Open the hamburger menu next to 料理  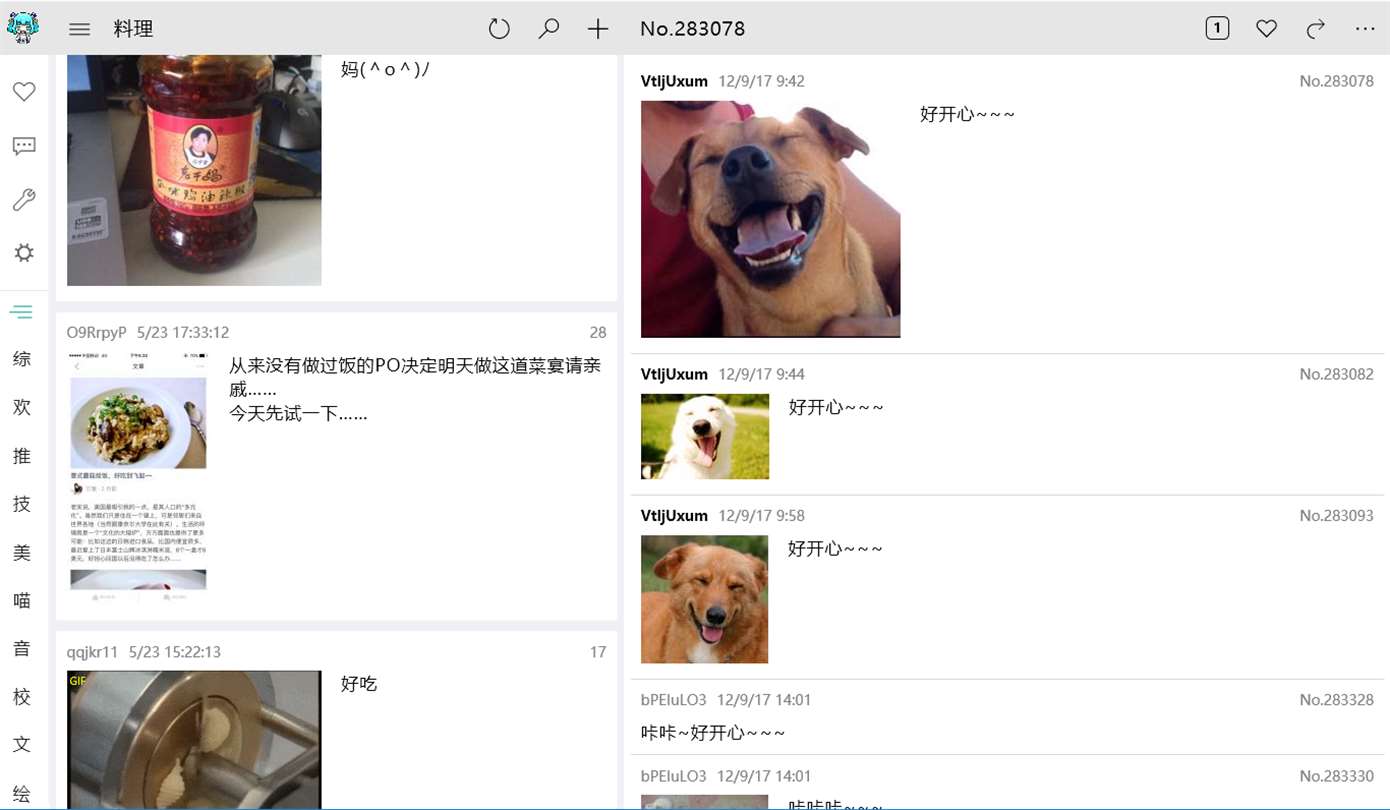click(x=79, y=29)
